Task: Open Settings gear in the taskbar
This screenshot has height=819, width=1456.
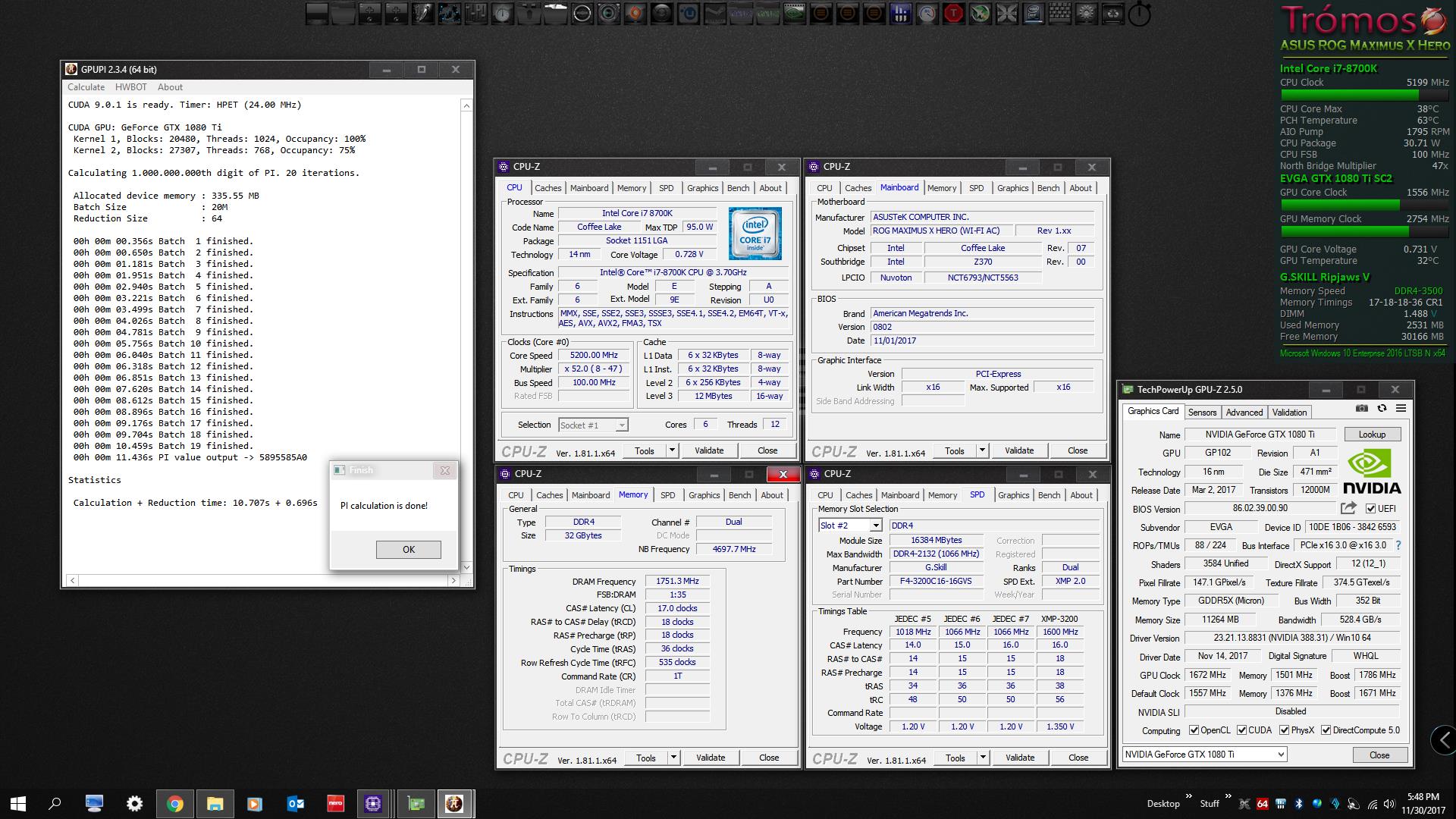Action: point(134,804)
